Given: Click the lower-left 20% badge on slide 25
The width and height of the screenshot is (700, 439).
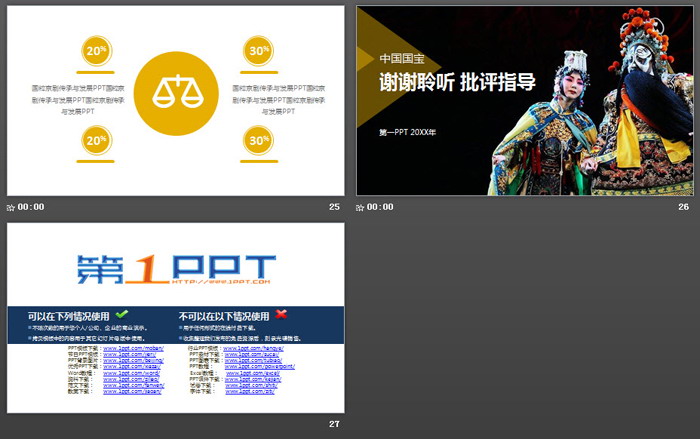Looking at the screenshot, I should pos(96,141).
